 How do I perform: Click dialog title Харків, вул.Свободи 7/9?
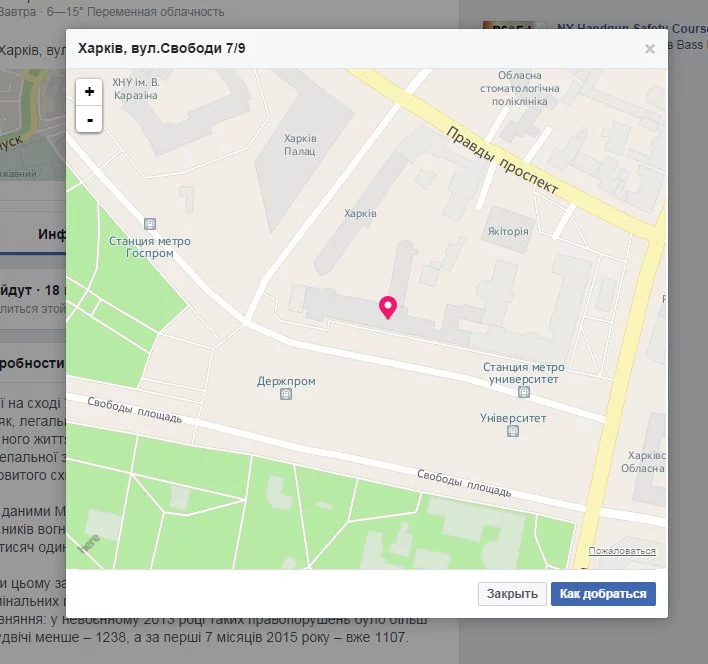[162, 48]
